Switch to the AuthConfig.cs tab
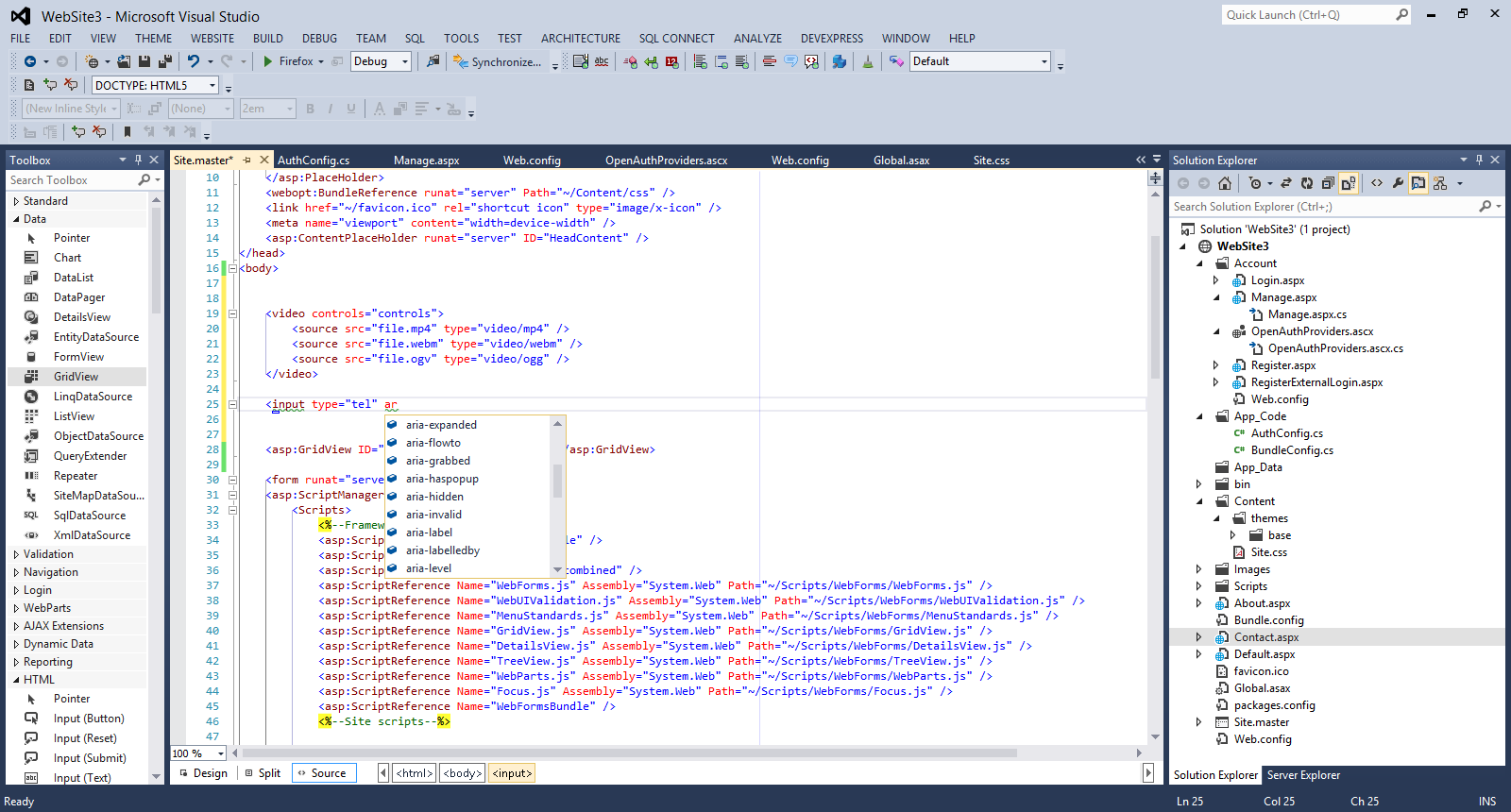1511x812 pixels. point(314,161)
